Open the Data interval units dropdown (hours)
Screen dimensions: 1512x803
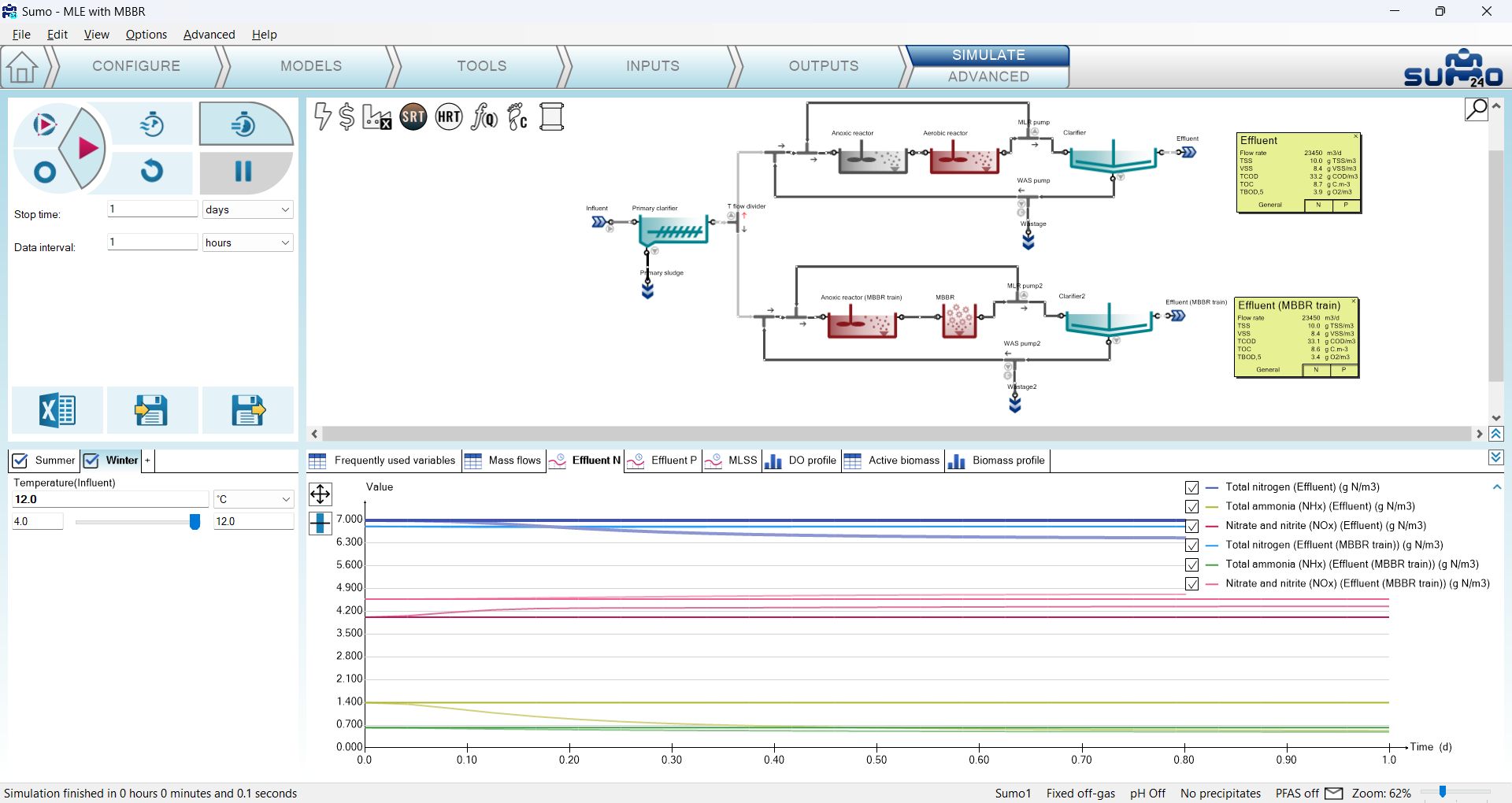(247, 242)
